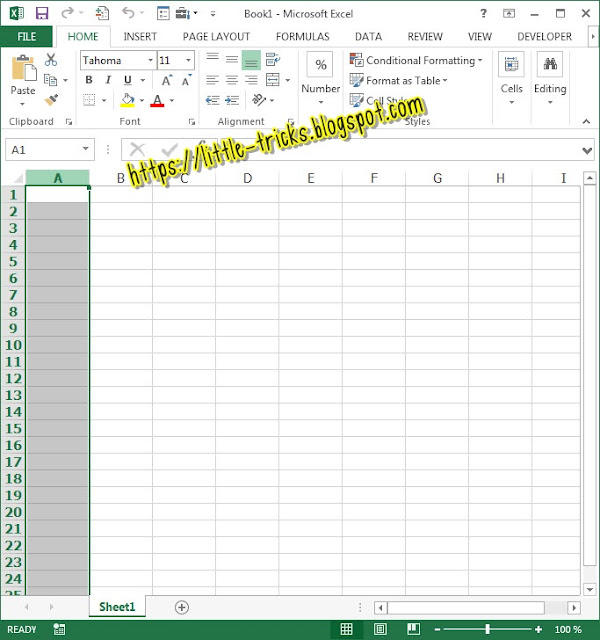The height and width of the screenshot is (640, 600).
Task: Open the Number percent format button
Action: (x=320, y=64)
